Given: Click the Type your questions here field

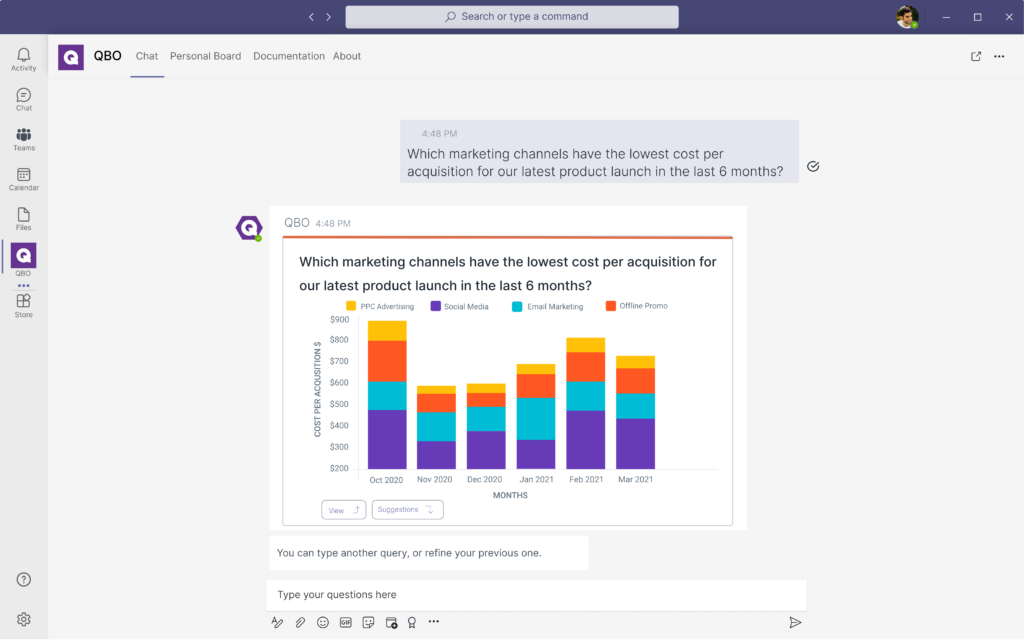Looking at the screenshot, I should [x=536, y=595].
